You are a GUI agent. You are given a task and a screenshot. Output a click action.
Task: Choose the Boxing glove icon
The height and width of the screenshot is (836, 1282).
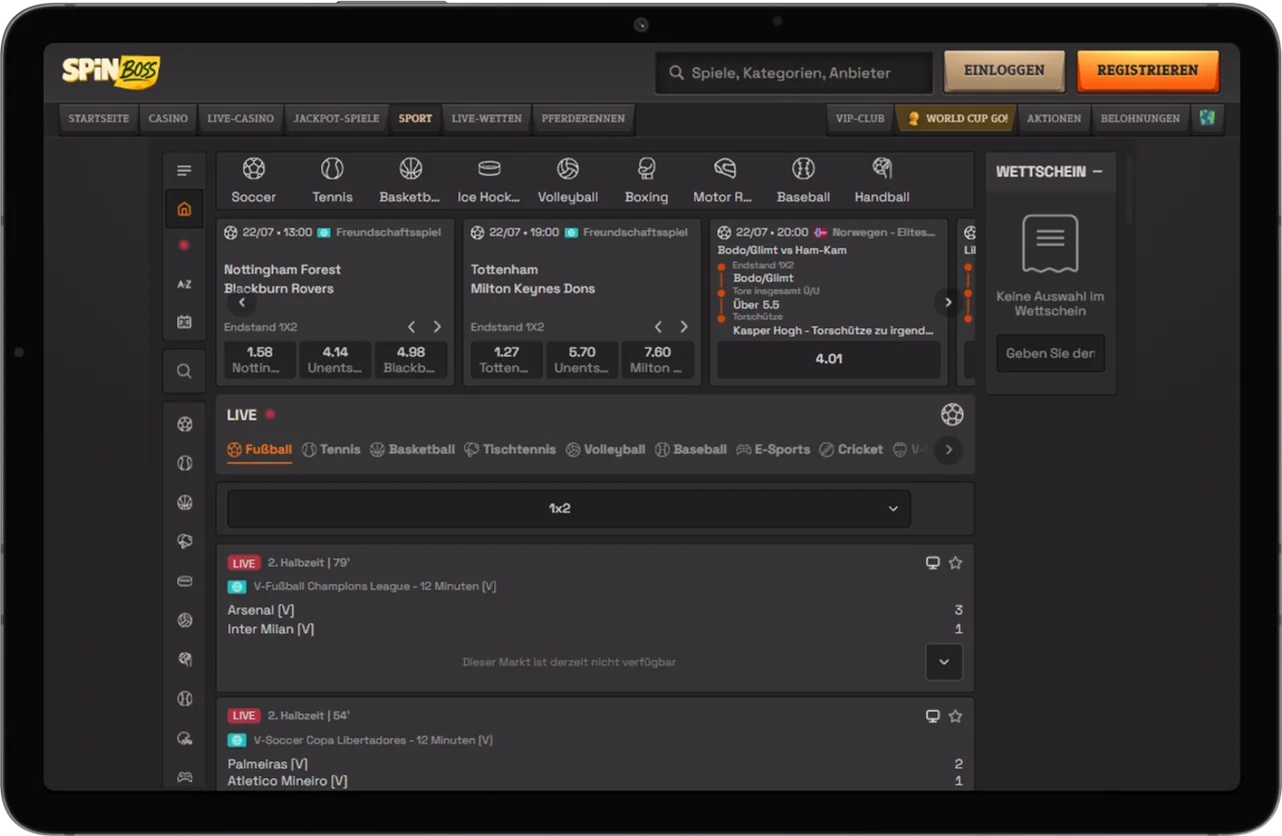(646, 168)
